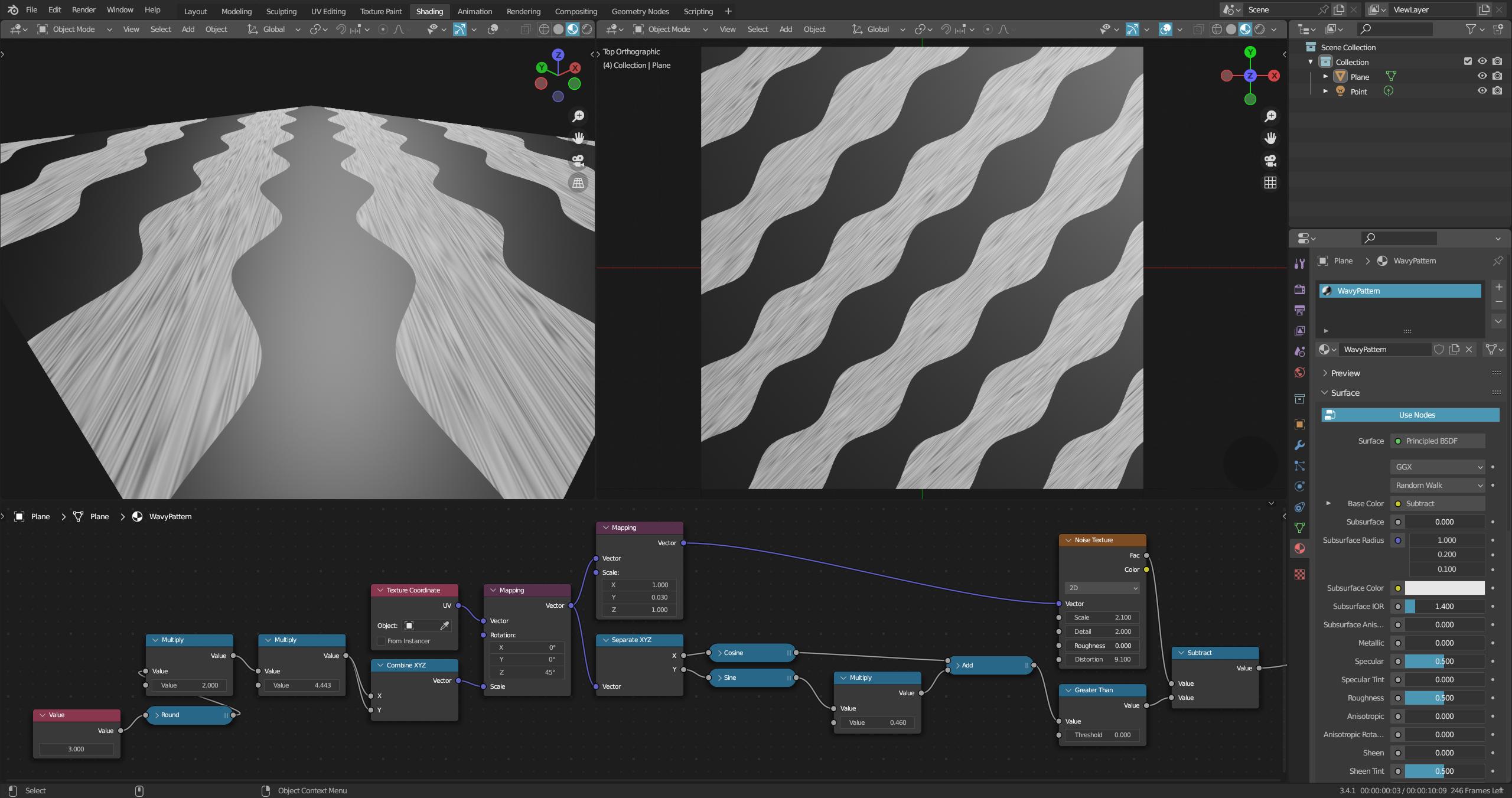The width and height of the screenshot is (1512, 798).
Task: Open Add menu in right viewport
Action: (786, 29)
